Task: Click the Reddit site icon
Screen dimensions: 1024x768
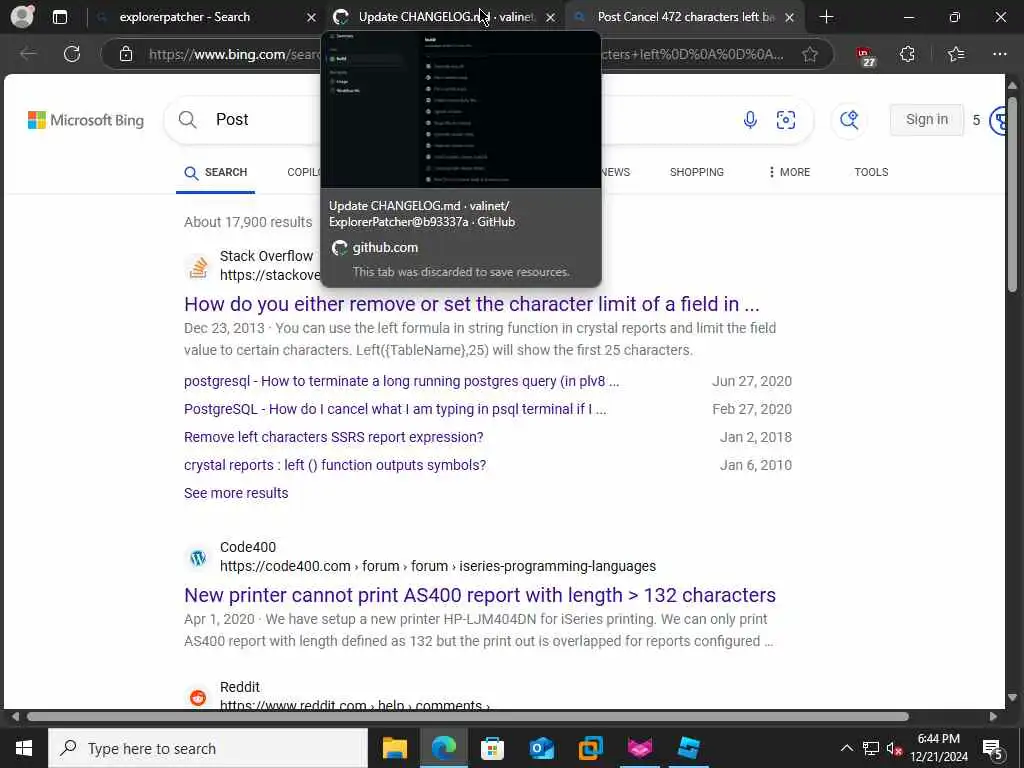Action: pos(198,697)
